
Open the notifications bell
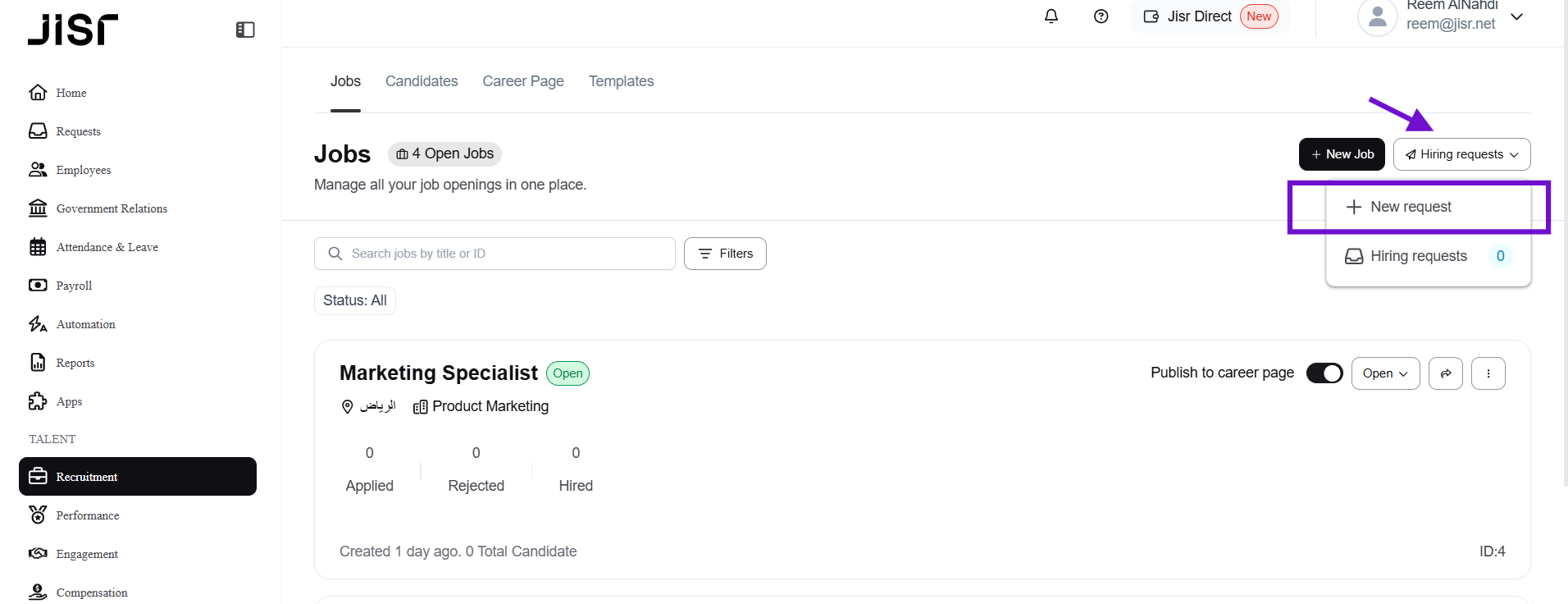1051,16
